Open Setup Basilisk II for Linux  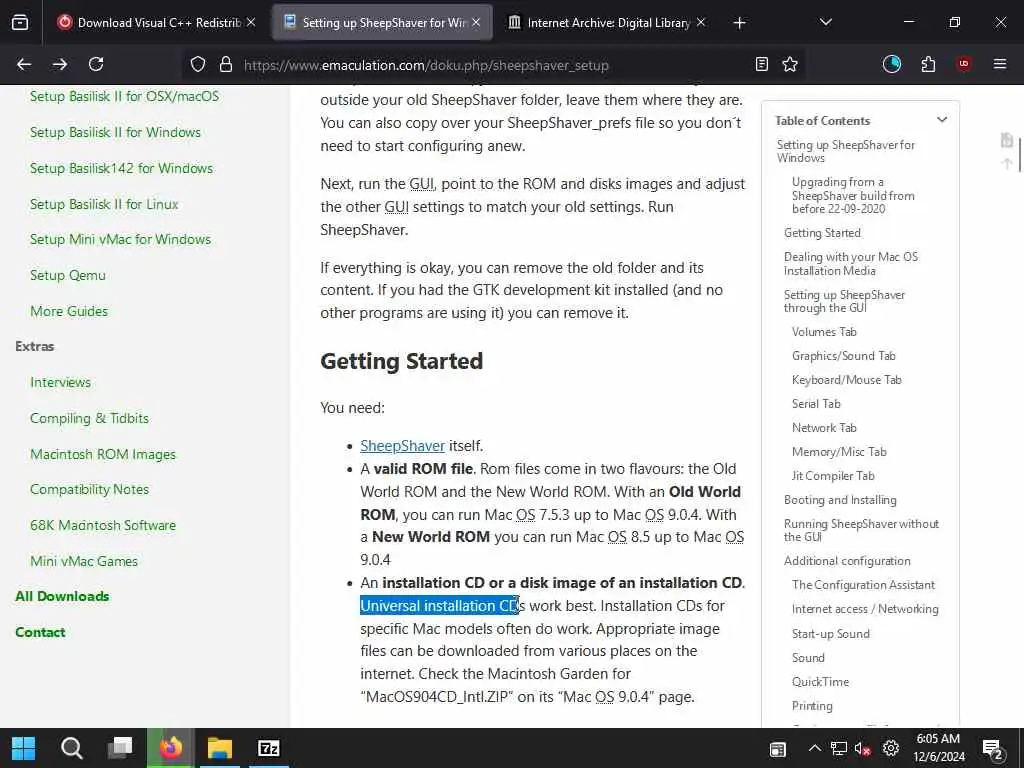click(x=104, y=204)
